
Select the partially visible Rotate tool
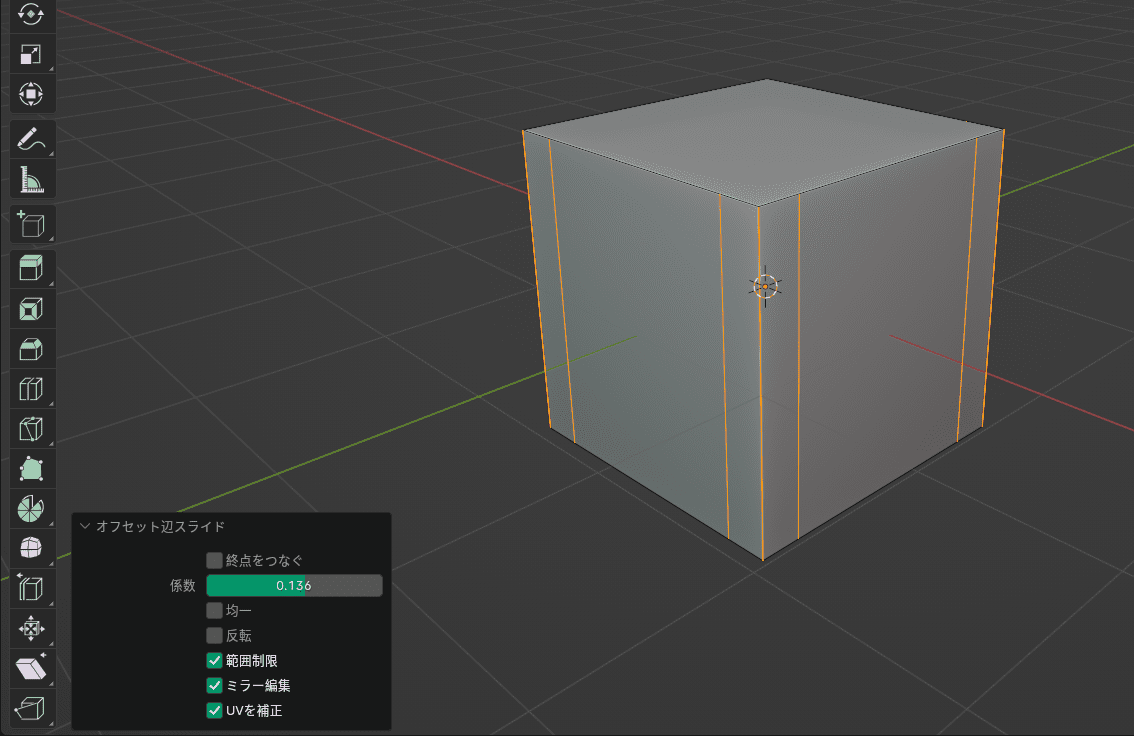click(31, 14)
